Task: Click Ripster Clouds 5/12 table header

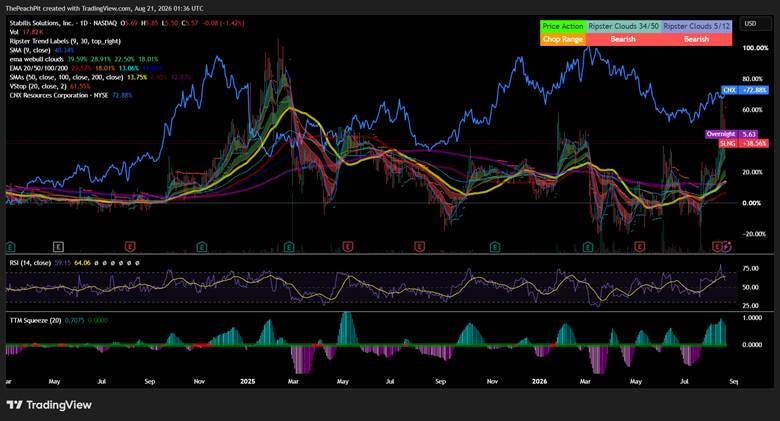Action: click(x=696, y=26)
